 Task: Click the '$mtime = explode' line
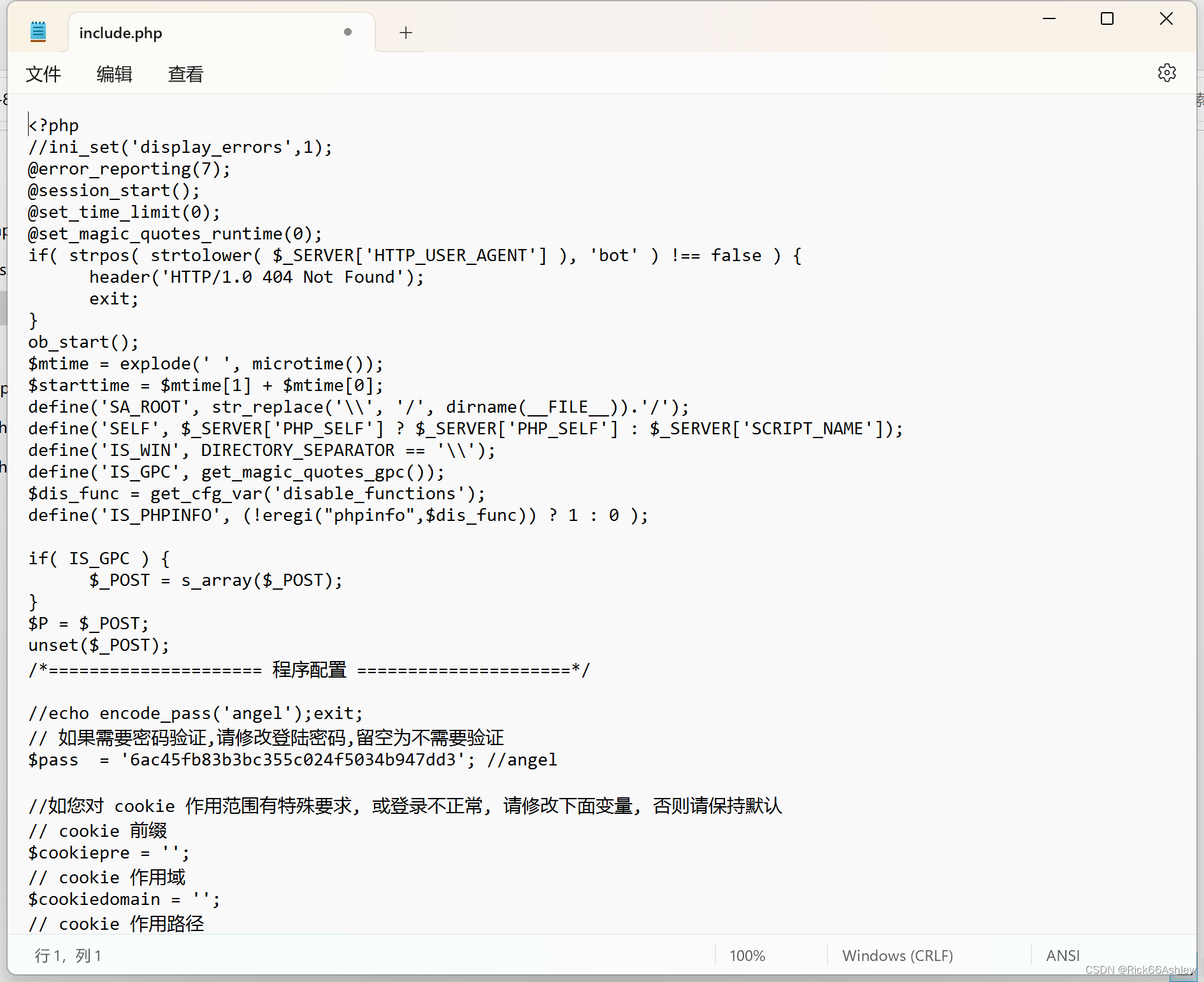point(206,364)
